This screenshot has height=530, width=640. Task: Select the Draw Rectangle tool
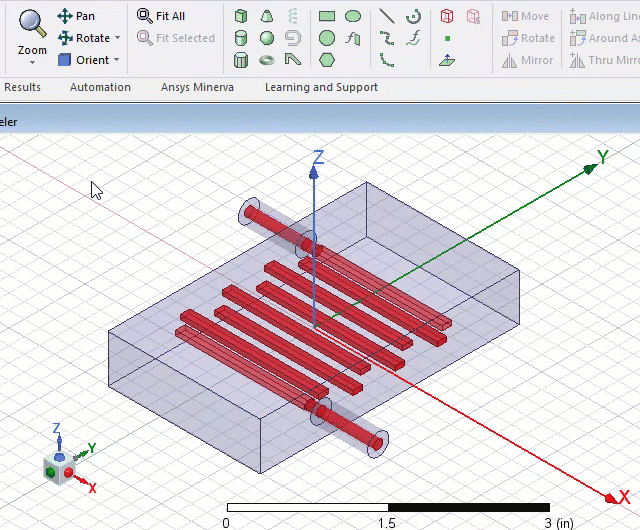pyautogui.click(x=327, y=16)
